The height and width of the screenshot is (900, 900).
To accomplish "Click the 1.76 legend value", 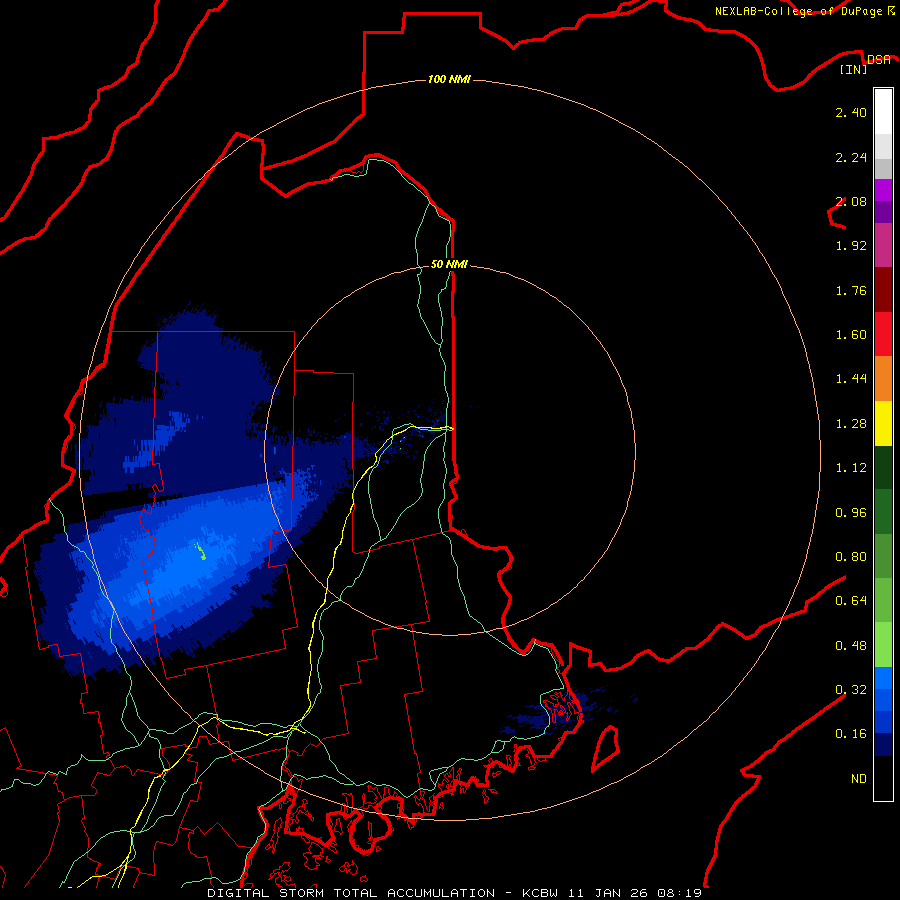I will click(x=851, y=290).
